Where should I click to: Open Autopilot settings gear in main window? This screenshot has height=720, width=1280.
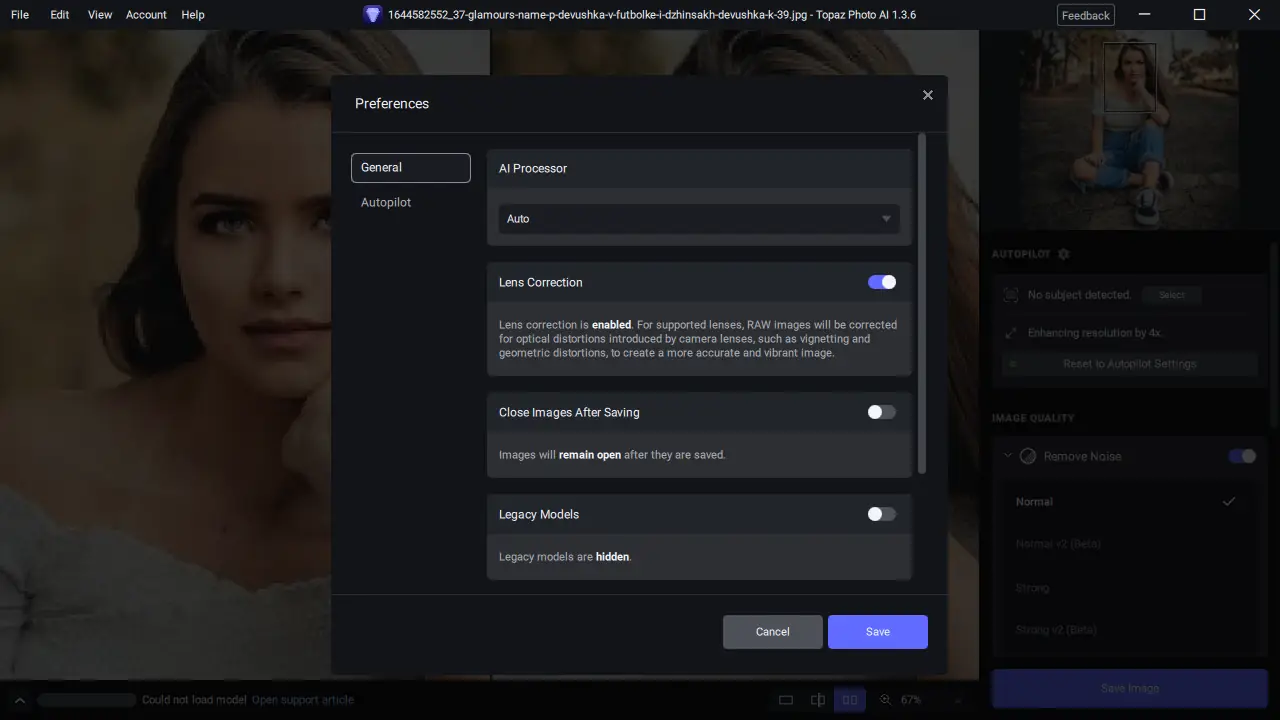(1063, 254)
